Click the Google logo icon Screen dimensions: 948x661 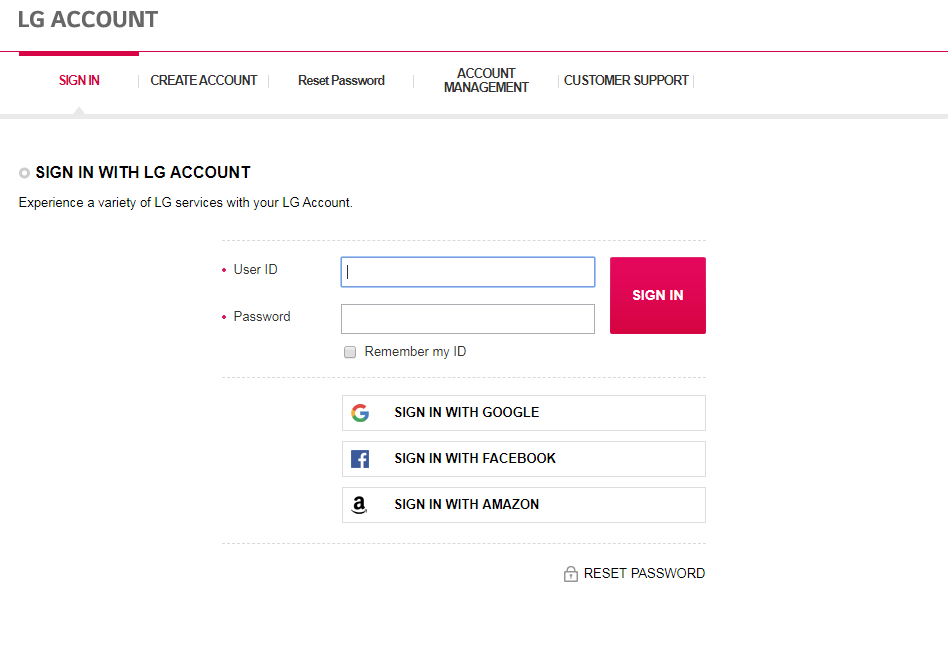click(360, 413)
